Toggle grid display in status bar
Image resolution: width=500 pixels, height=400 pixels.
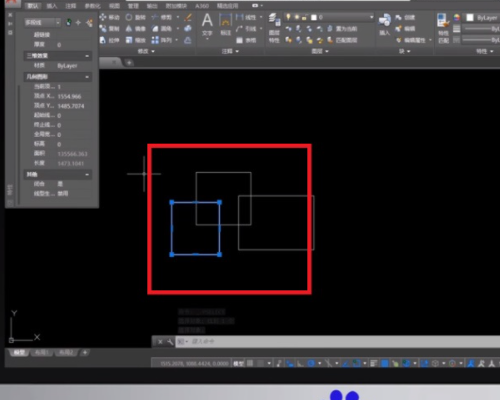250,363
